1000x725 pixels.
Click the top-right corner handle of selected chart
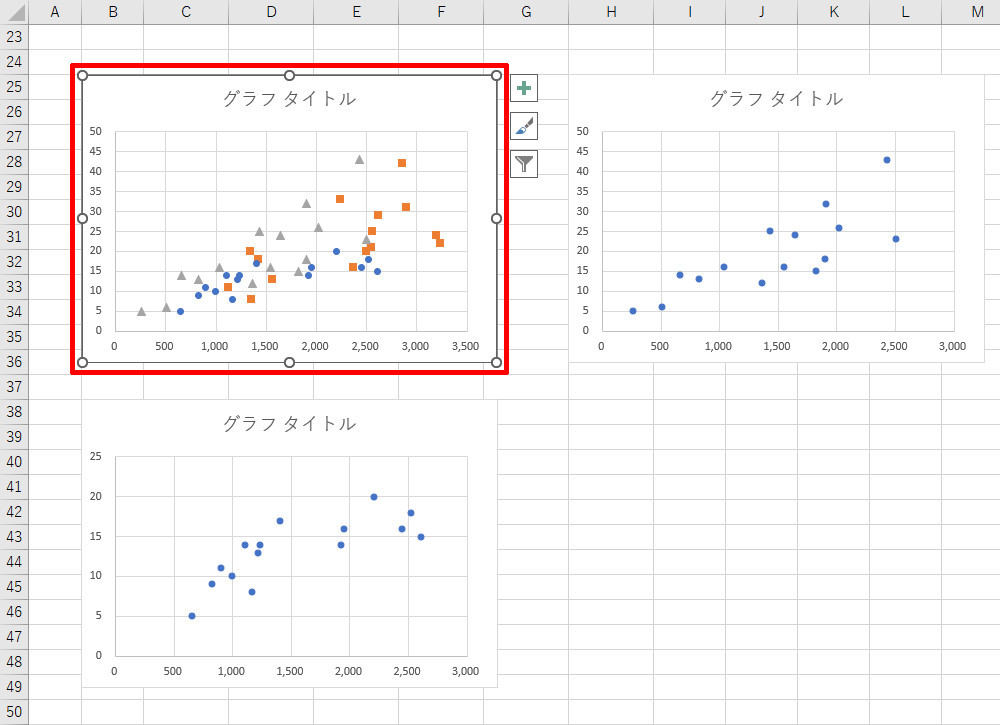tap(496, 75)
